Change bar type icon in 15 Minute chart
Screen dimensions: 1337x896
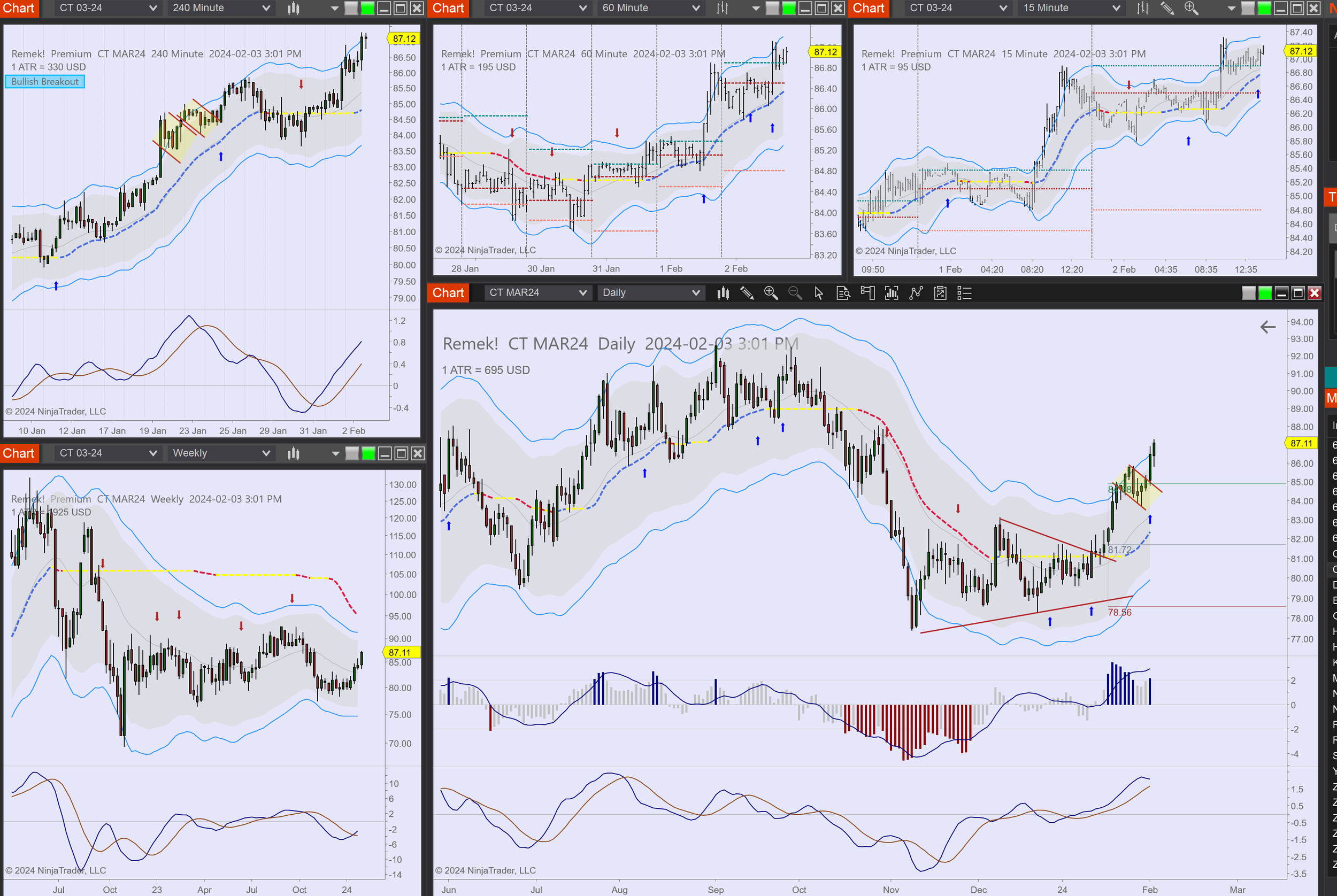point(1142,8)
